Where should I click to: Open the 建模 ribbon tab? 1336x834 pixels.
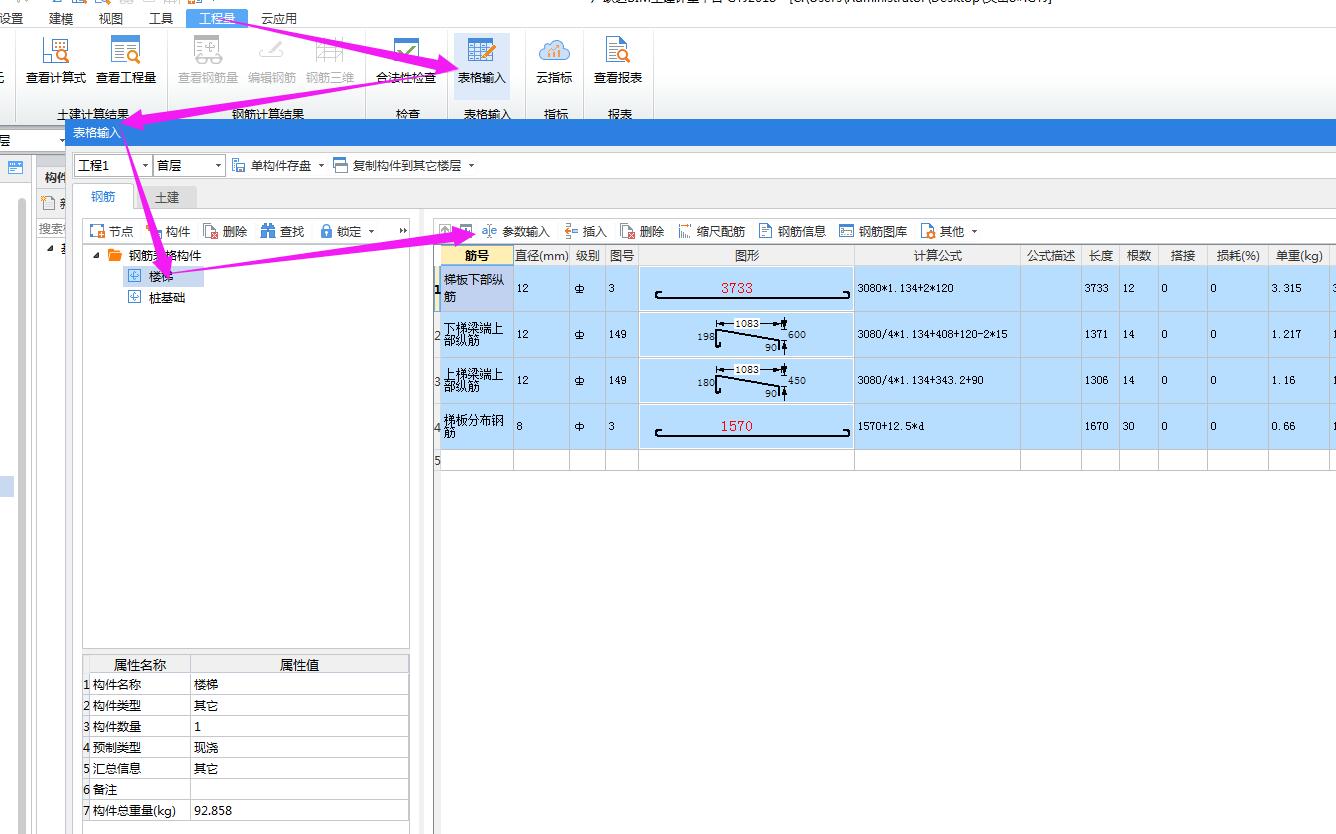(x=61, y=18)
